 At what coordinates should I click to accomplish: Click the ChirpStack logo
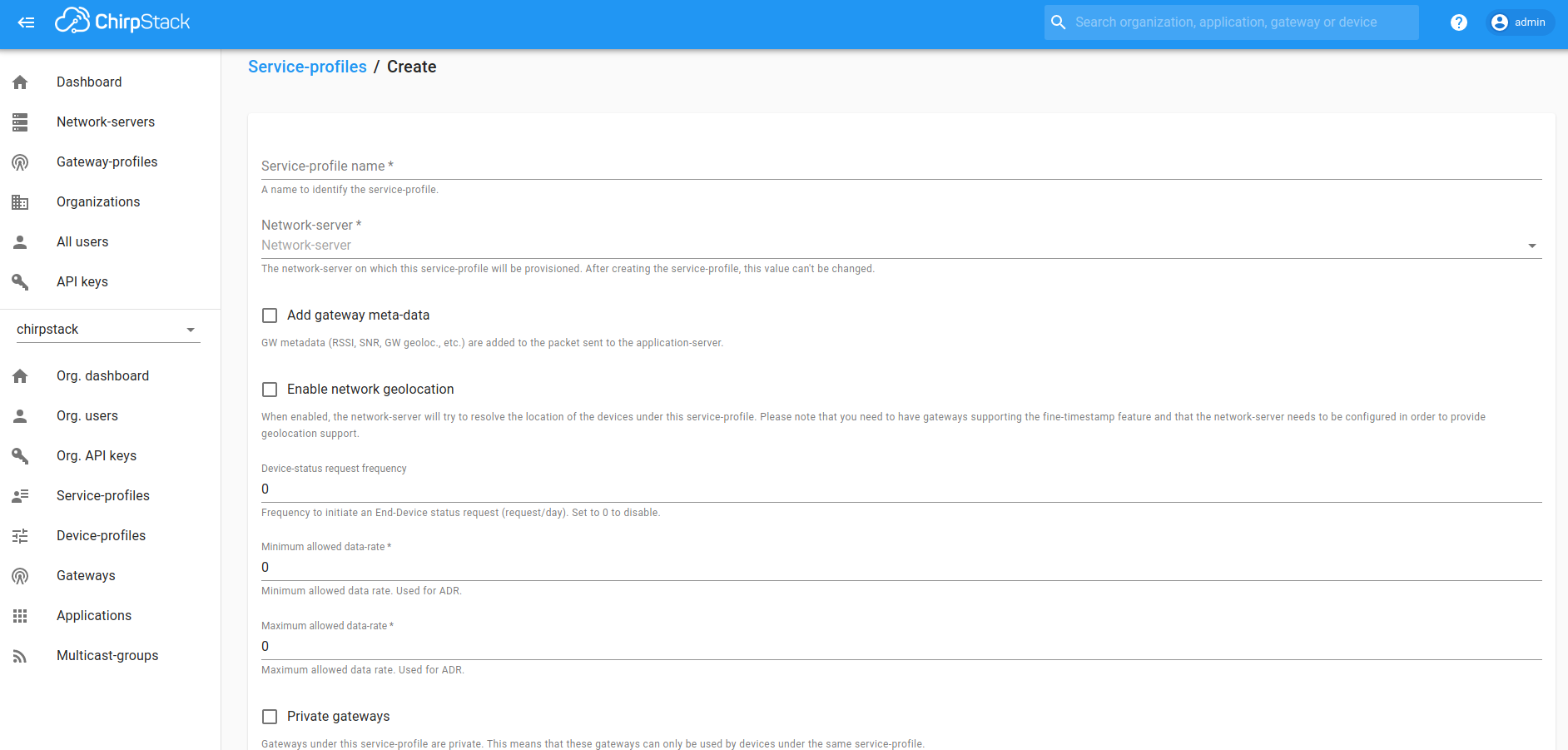pos(123,22)
